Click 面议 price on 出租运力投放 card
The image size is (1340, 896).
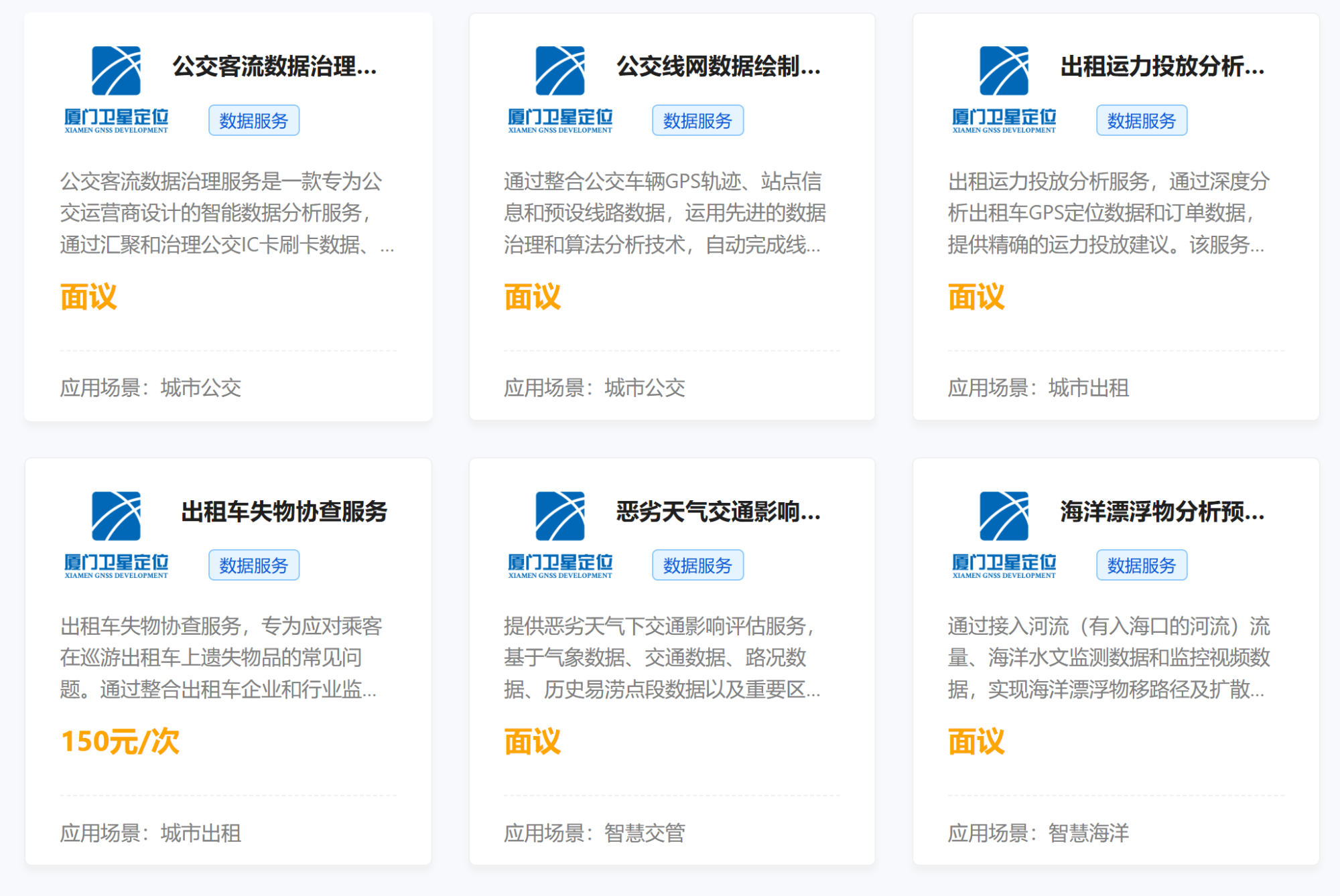point(976,297)
